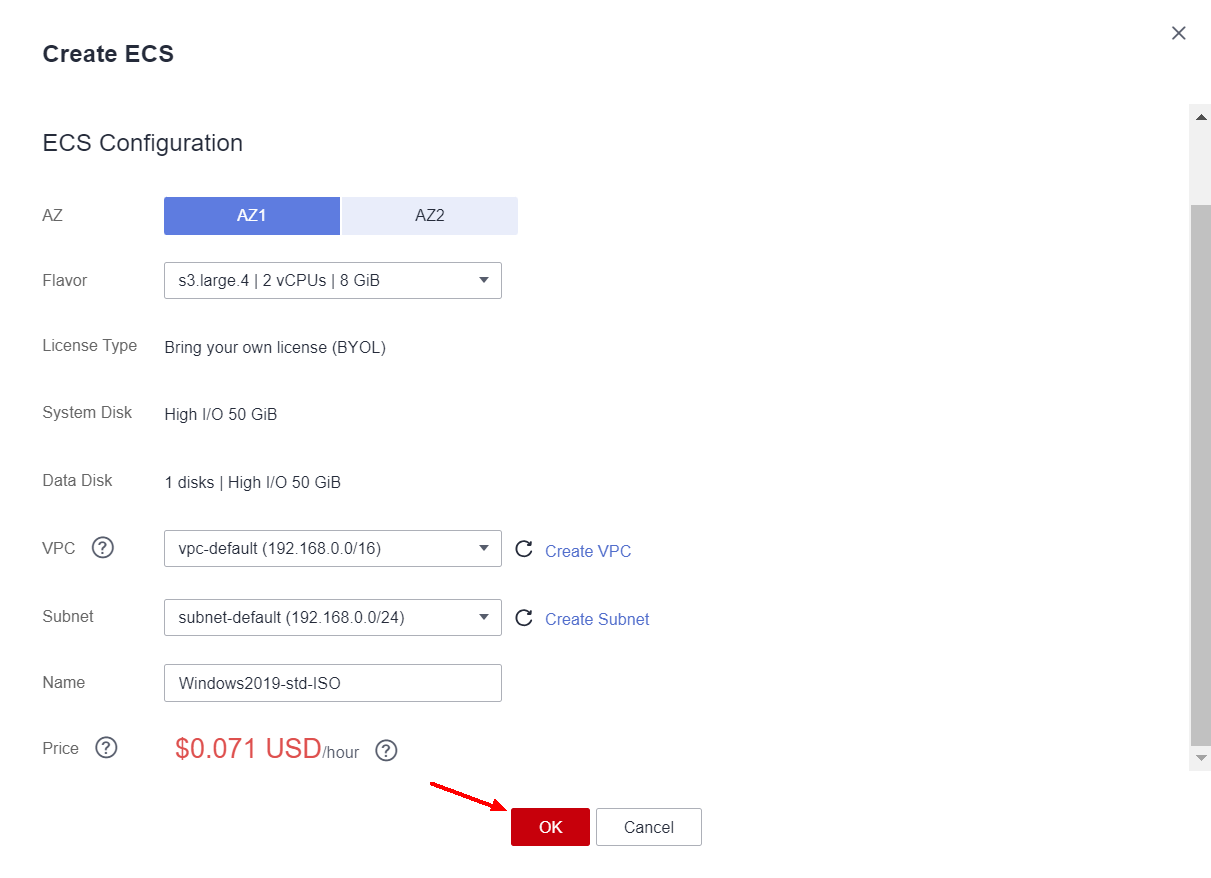The width and height of the screenshot is (1211, 878).
Task: Confirm ECS creation with OK
Action: tap(550, 827)
